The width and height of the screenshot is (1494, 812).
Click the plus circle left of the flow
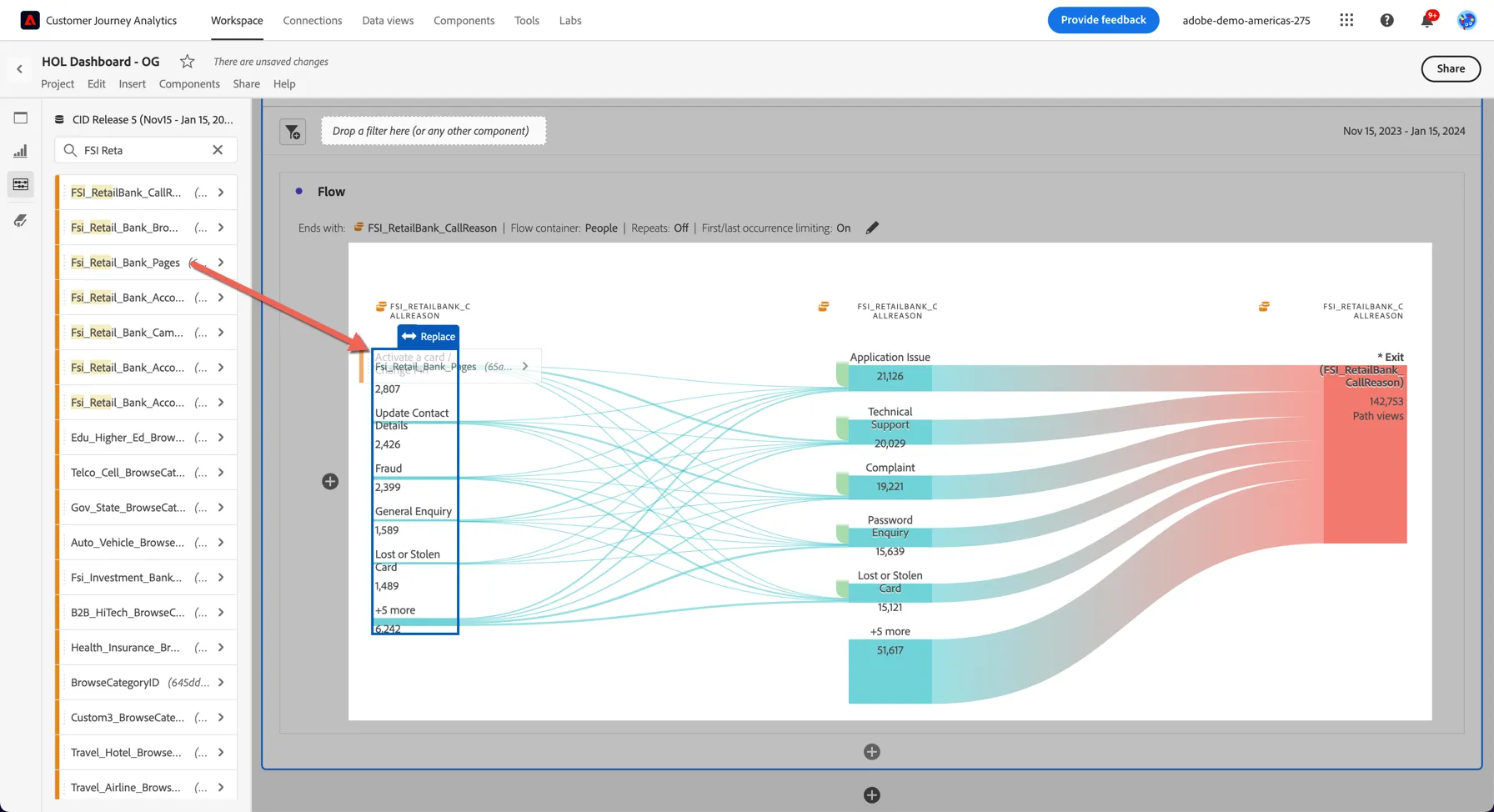[330, 481]
